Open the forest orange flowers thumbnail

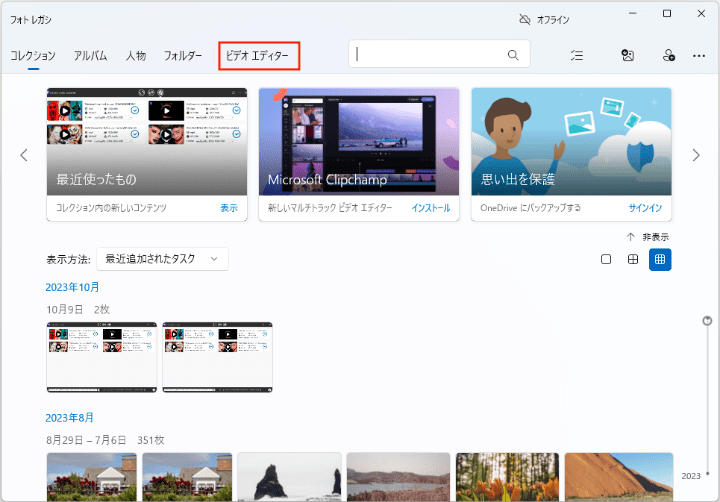coord(507,477)
